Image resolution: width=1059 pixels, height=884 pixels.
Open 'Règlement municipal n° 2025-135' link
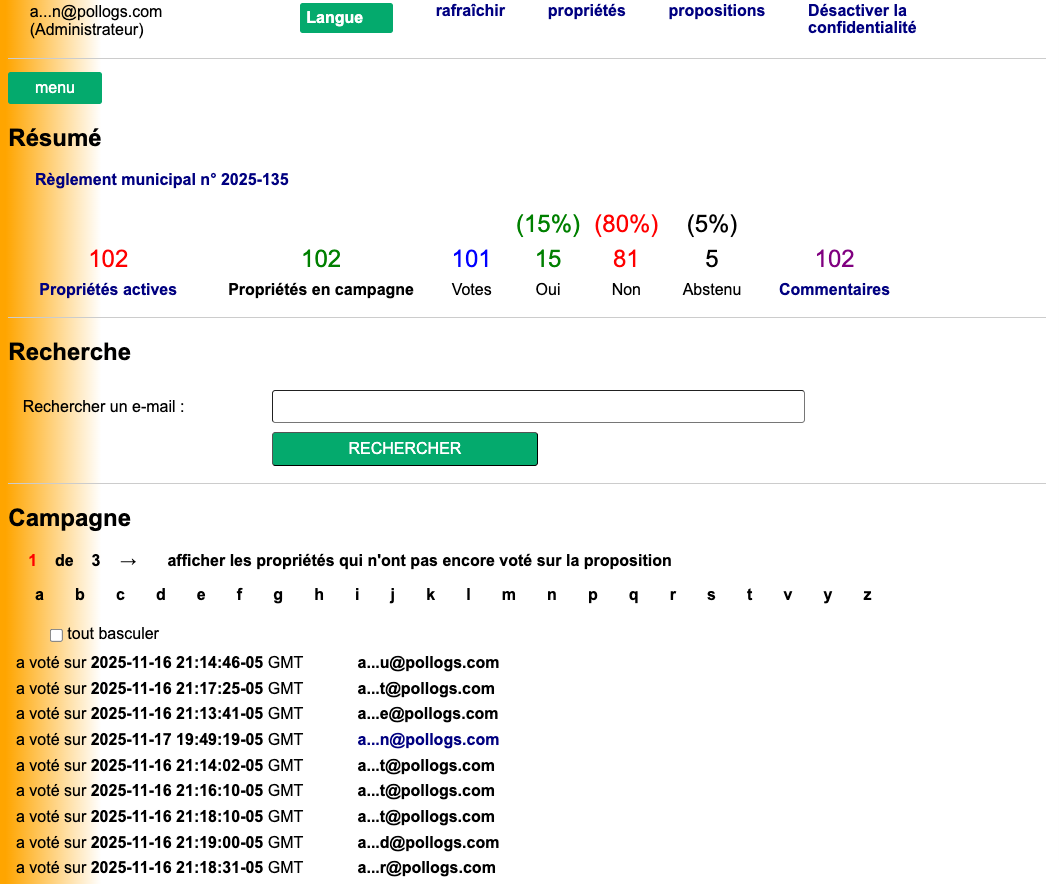[x=162, y=180]
